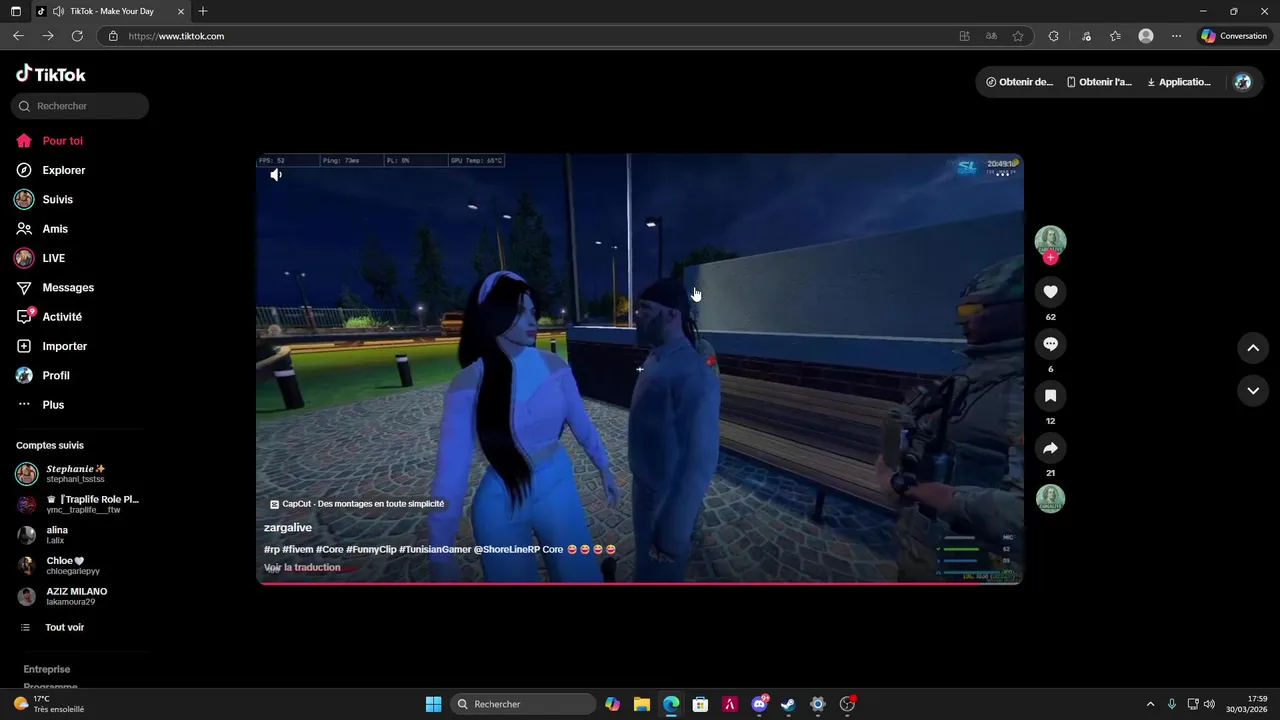The image size is (1280, 720).
Task: Go to the next video arrow
Action: (x=1253, y=391)
